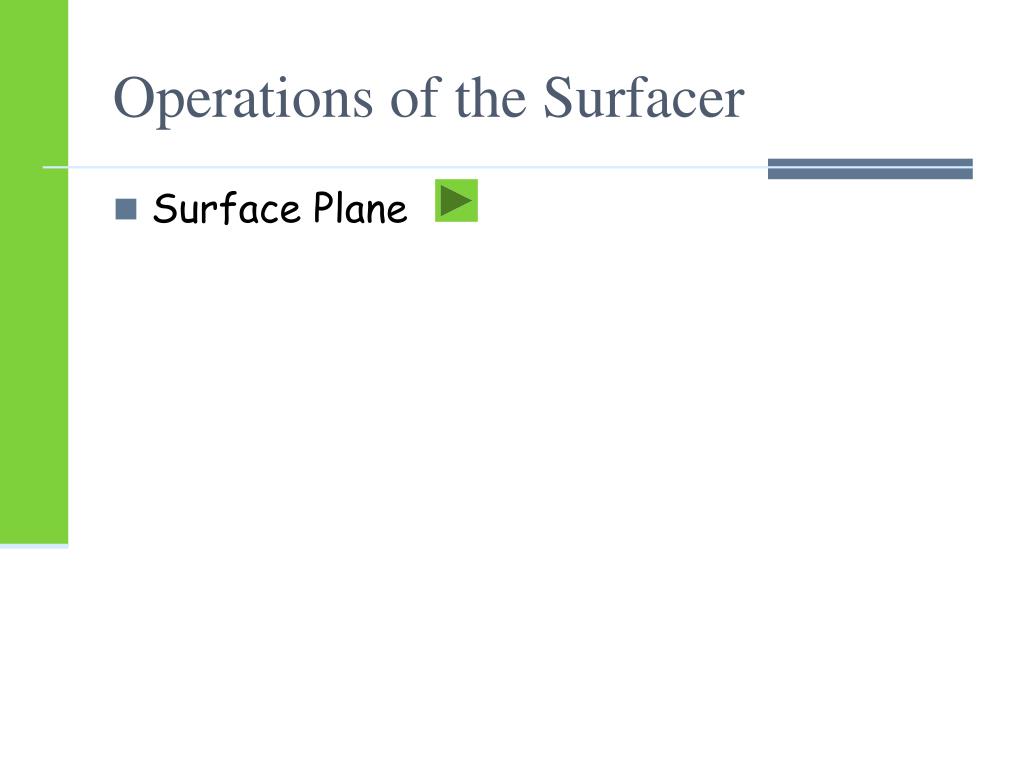Click the "Surface Plane" bullet text
The height and width of the screenshot is (768, 1024).
point(280,209)
